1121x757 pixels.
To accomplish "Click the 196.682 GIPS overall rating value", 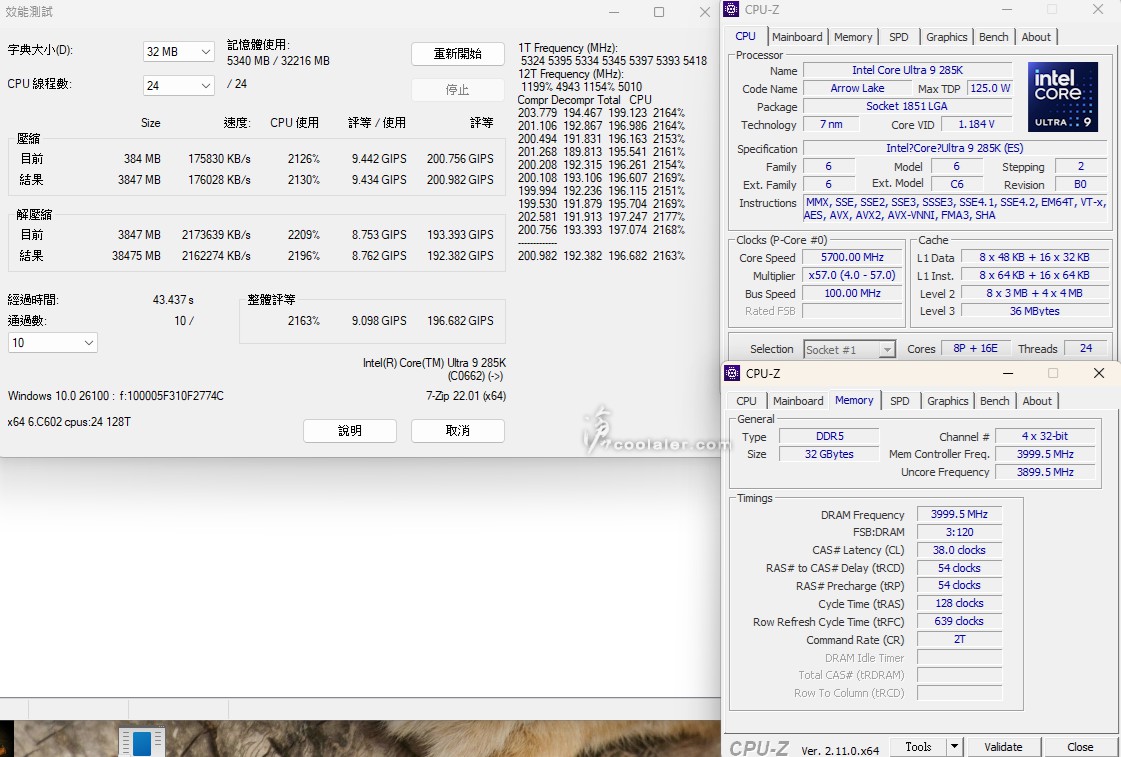I will [460, 321].
